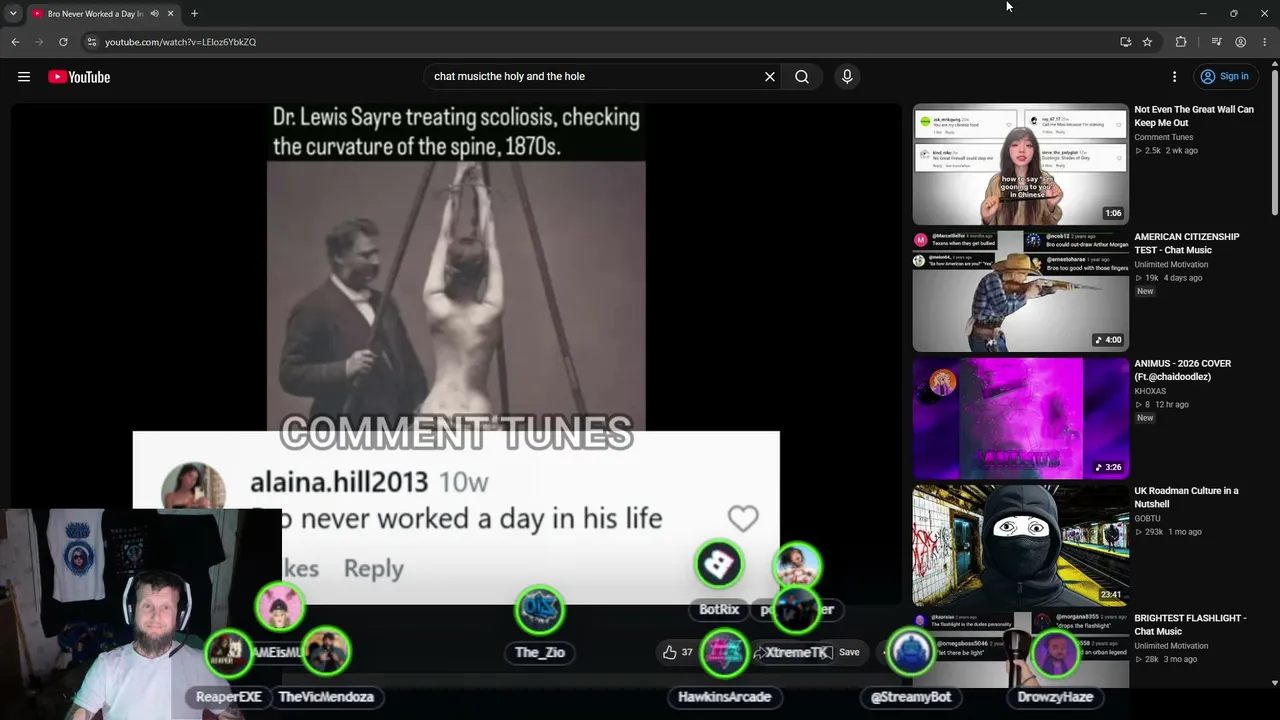View site information icon in address bar
The height and width of the screenshot is (720, 1280).
click(x=91, y=42)
